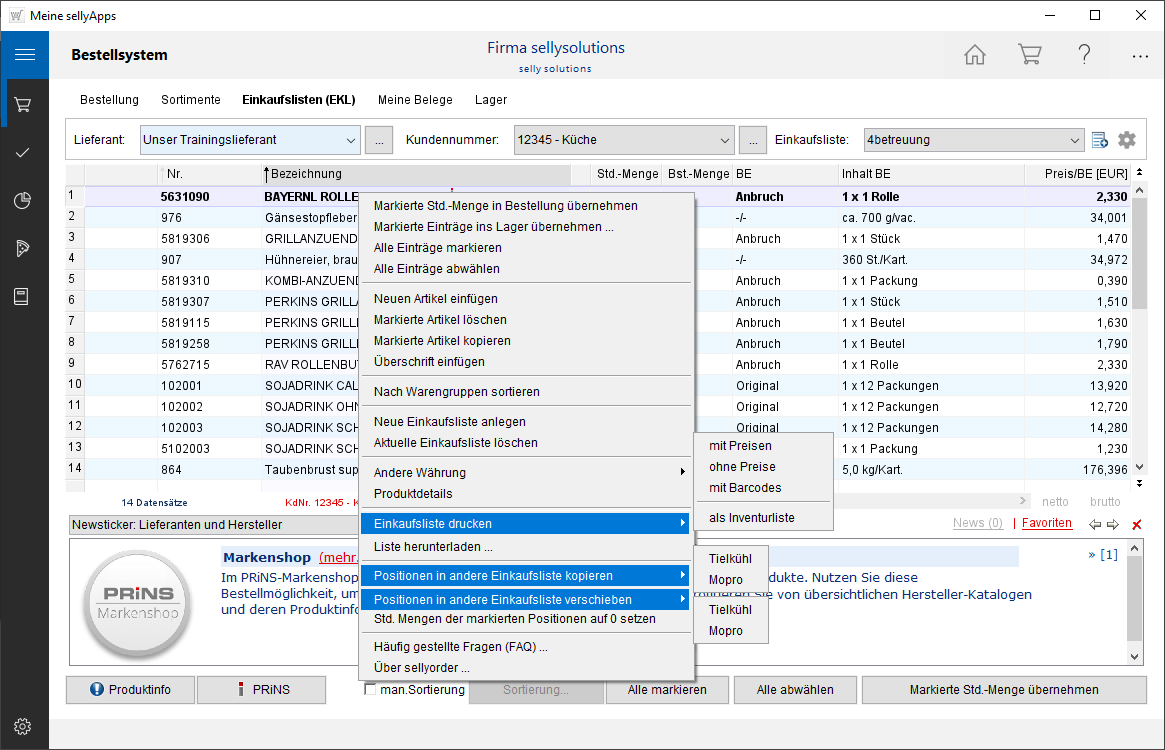The height and width of the screenshot is (750, 1165).
Task: Click the shopping cart sidebar icon
Action: [x=24, y=104]
